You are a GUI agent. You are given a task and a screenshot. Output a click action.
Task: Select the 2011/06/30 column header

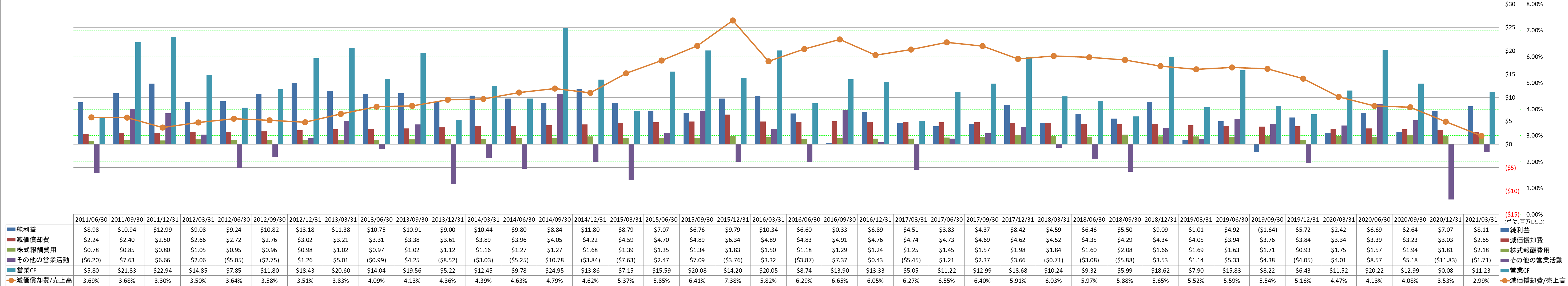[91, 220]
